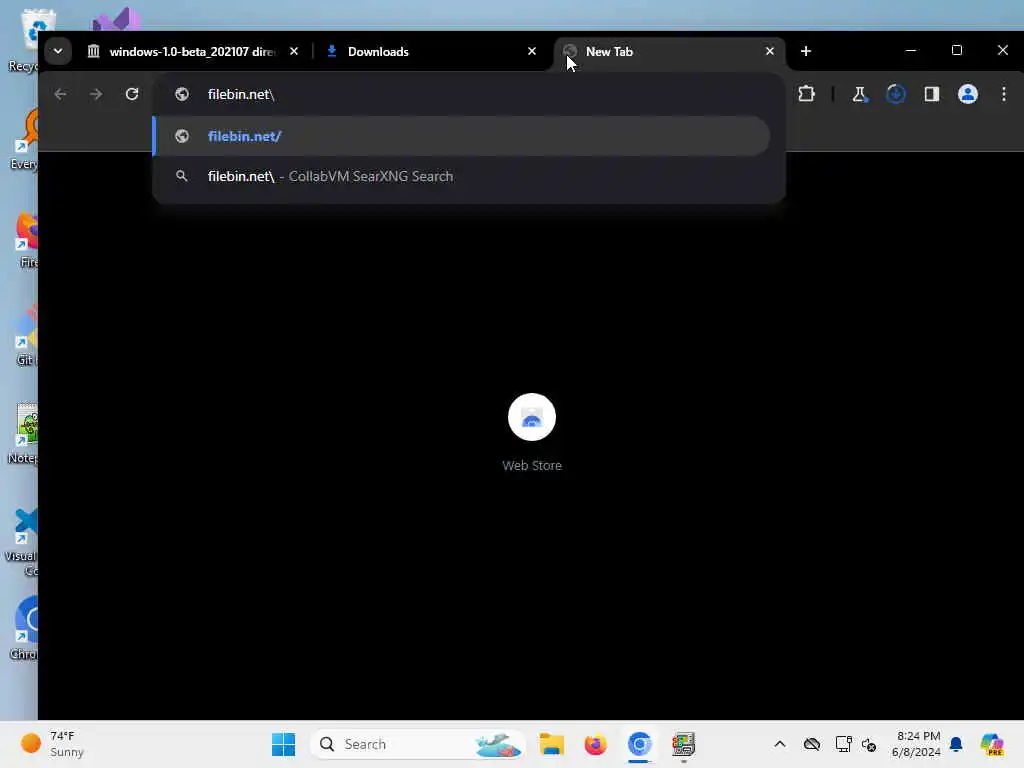Click the volume muted tray icon

click(869, 744)
